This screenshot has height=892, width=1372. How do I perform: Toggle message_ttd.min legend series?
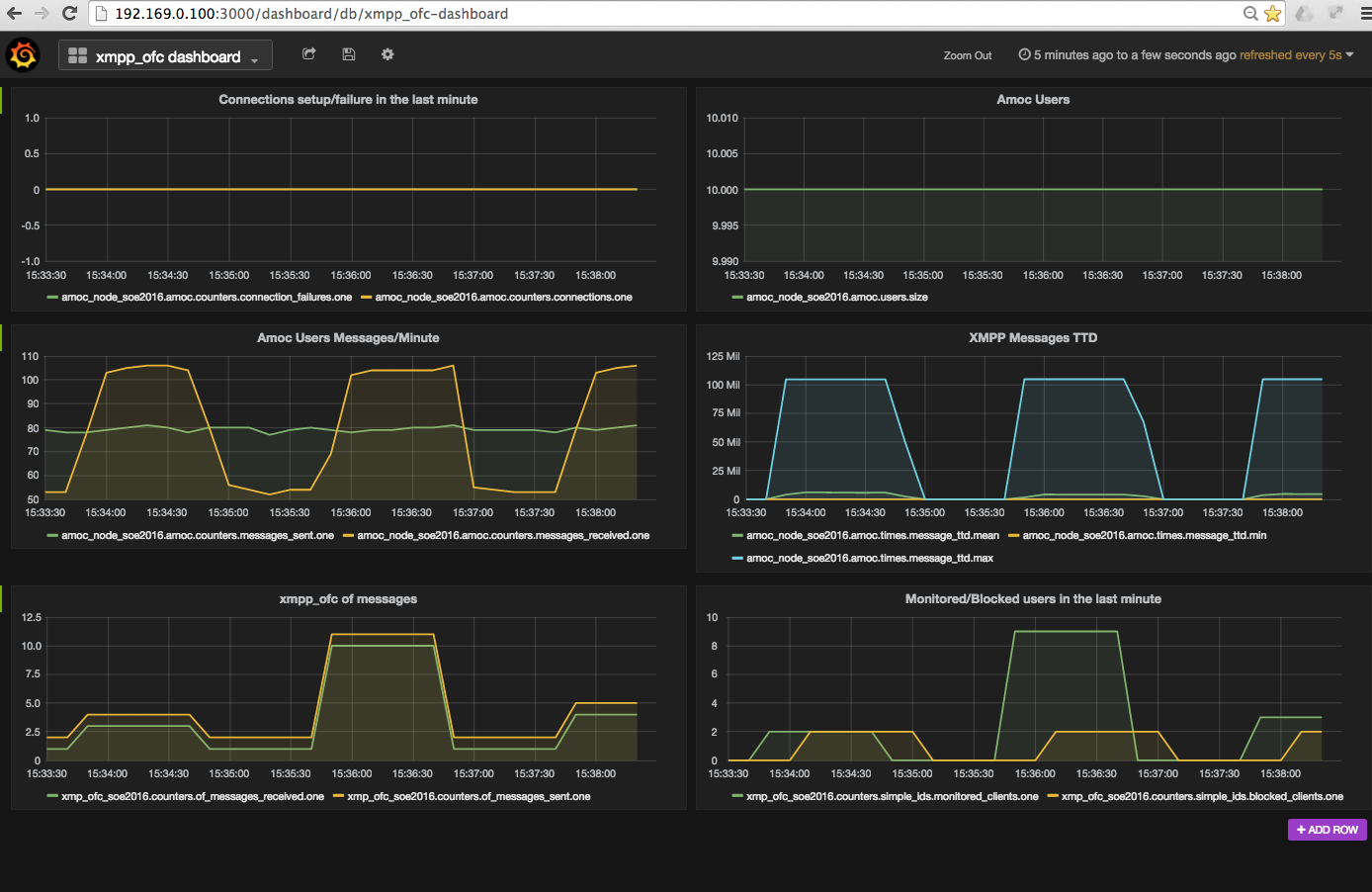click(1145, 536)
